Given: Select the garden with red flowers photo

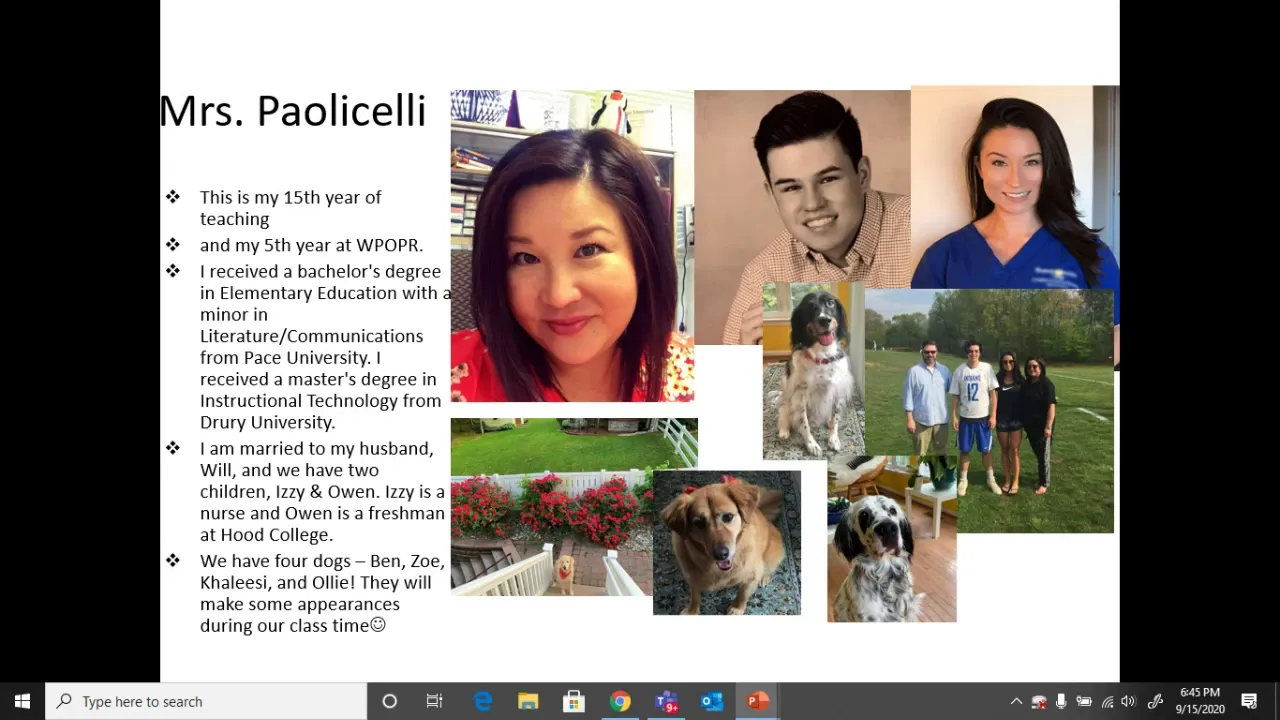Looking at the screenshot, I should [551, 507].
